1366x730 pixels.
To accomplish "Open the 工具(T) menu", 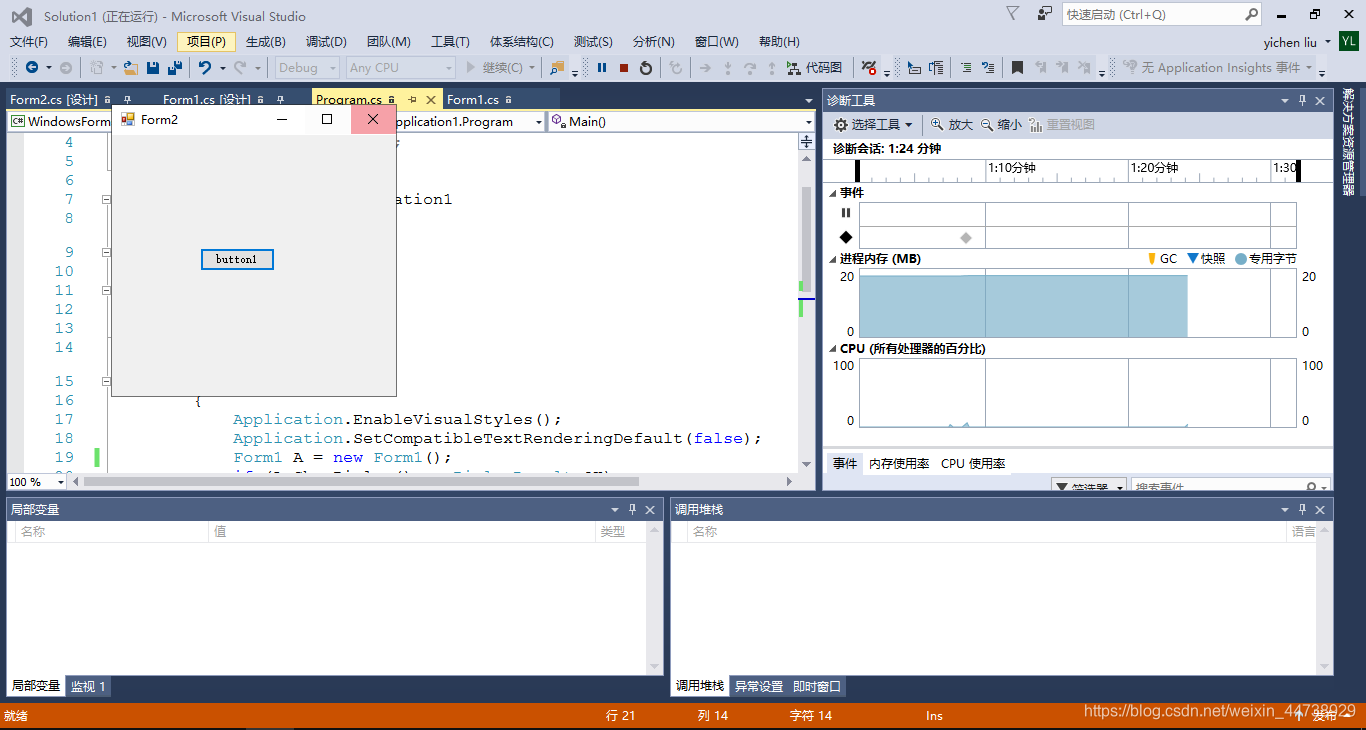I will tap(450, 41).
